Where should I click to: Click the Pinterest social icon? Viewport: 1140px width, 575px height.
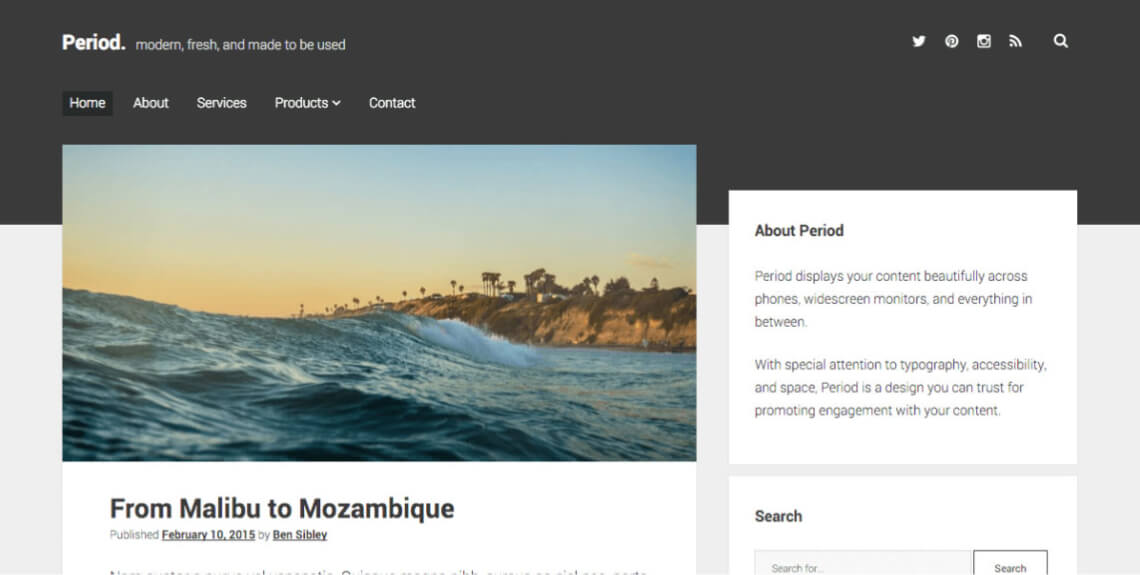pos(951,42)
